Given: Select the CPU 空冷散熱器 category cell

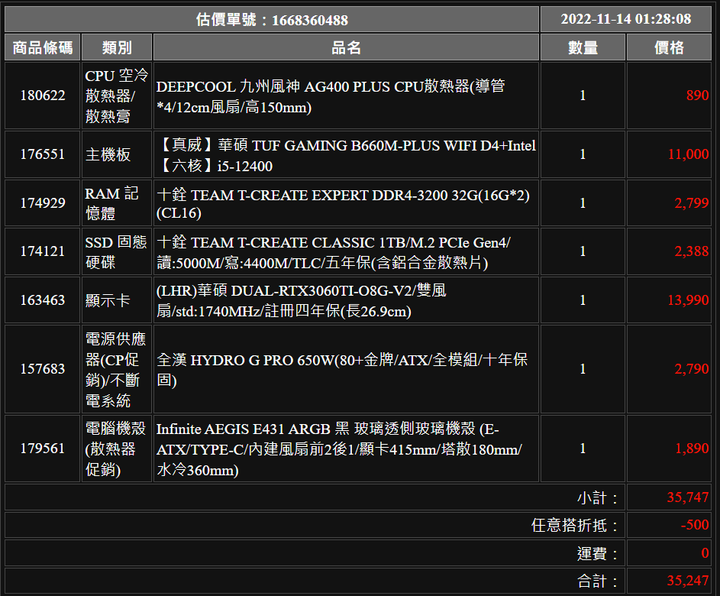Looking at the screenshot, I should 117,96.
